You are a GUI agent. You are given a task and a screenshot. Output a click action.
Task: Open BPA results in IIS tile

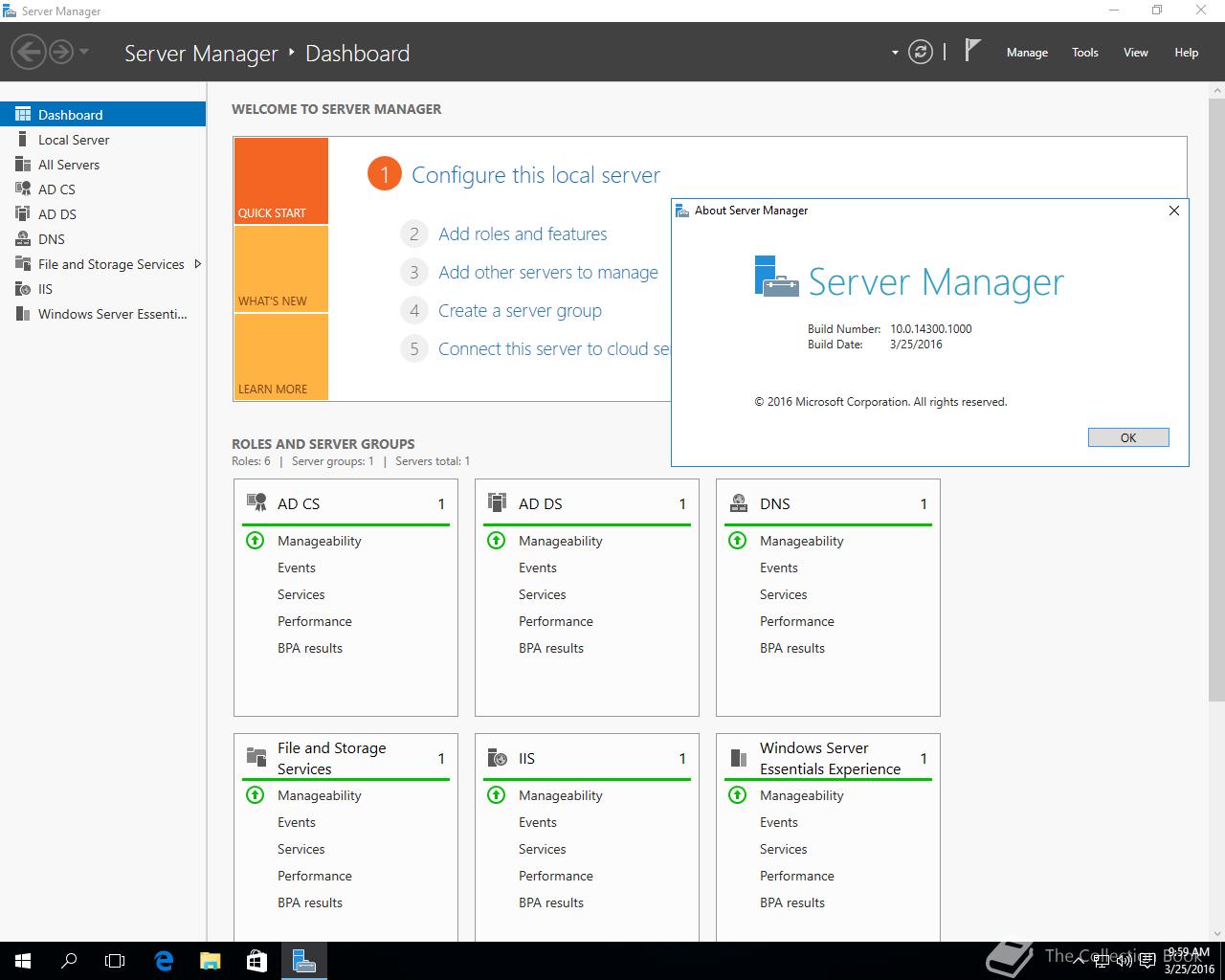[x=551, y=902]
